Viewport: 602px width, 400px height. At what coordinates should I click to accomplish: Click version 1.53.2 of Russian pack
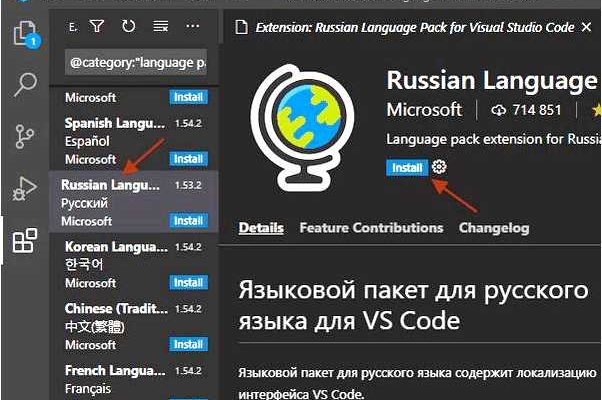tap(188, 185)
